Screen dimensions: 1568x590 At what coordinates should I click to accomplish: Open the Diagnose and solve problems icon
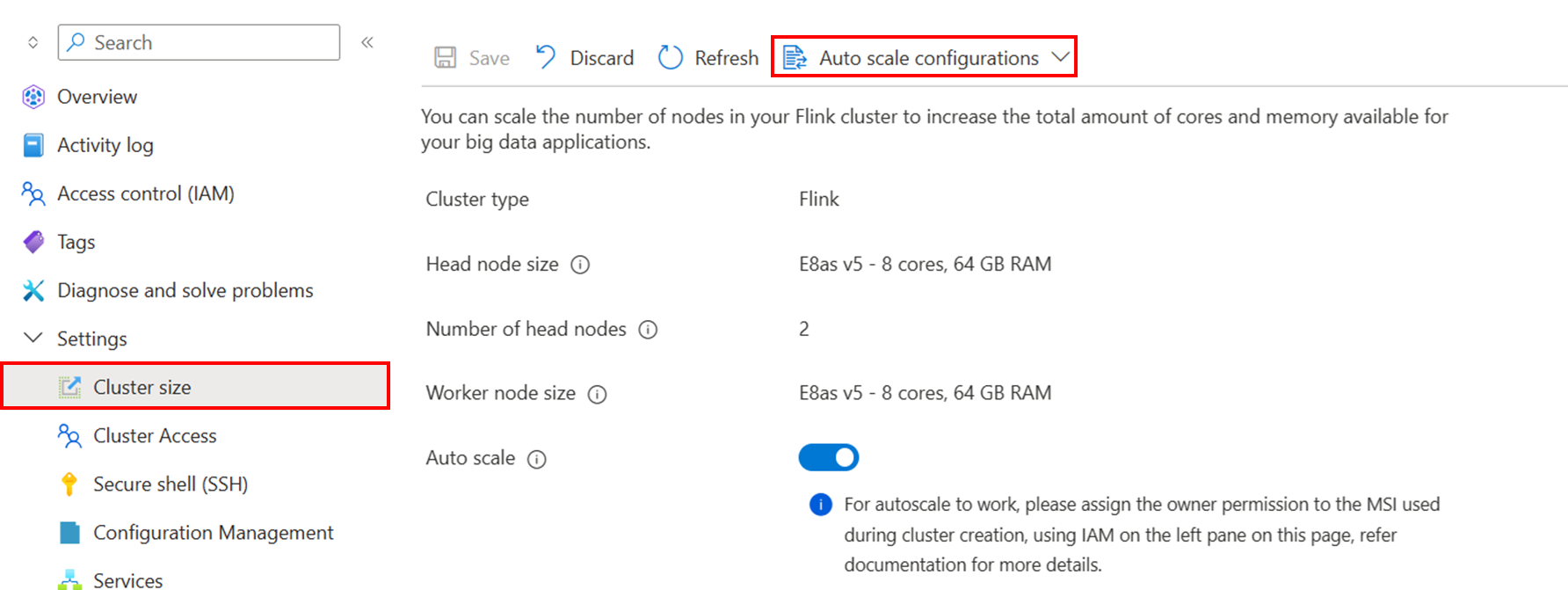tap(33, 290)
